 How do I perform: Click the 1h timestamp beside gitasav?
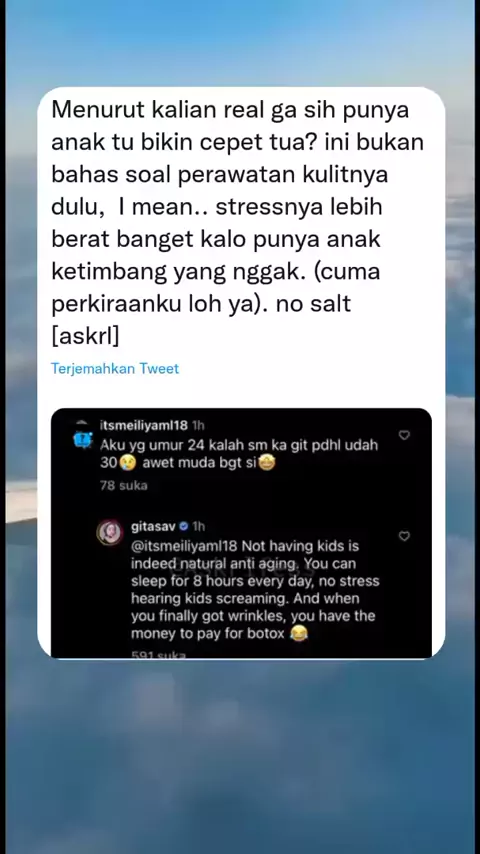199,527
